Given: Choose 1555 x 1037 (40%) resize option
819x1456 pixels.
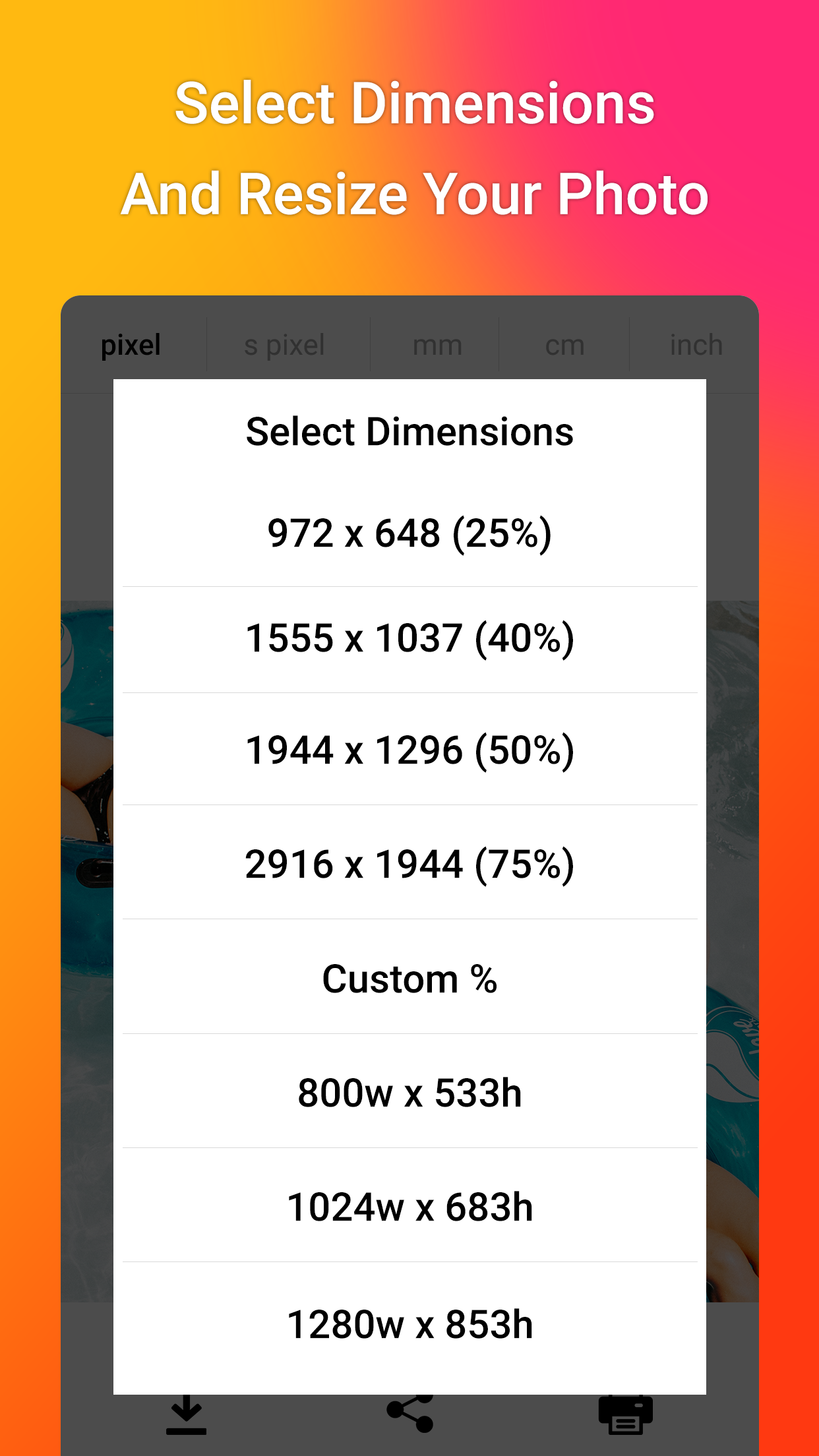Looking at the screenshot, I should 409,638.
